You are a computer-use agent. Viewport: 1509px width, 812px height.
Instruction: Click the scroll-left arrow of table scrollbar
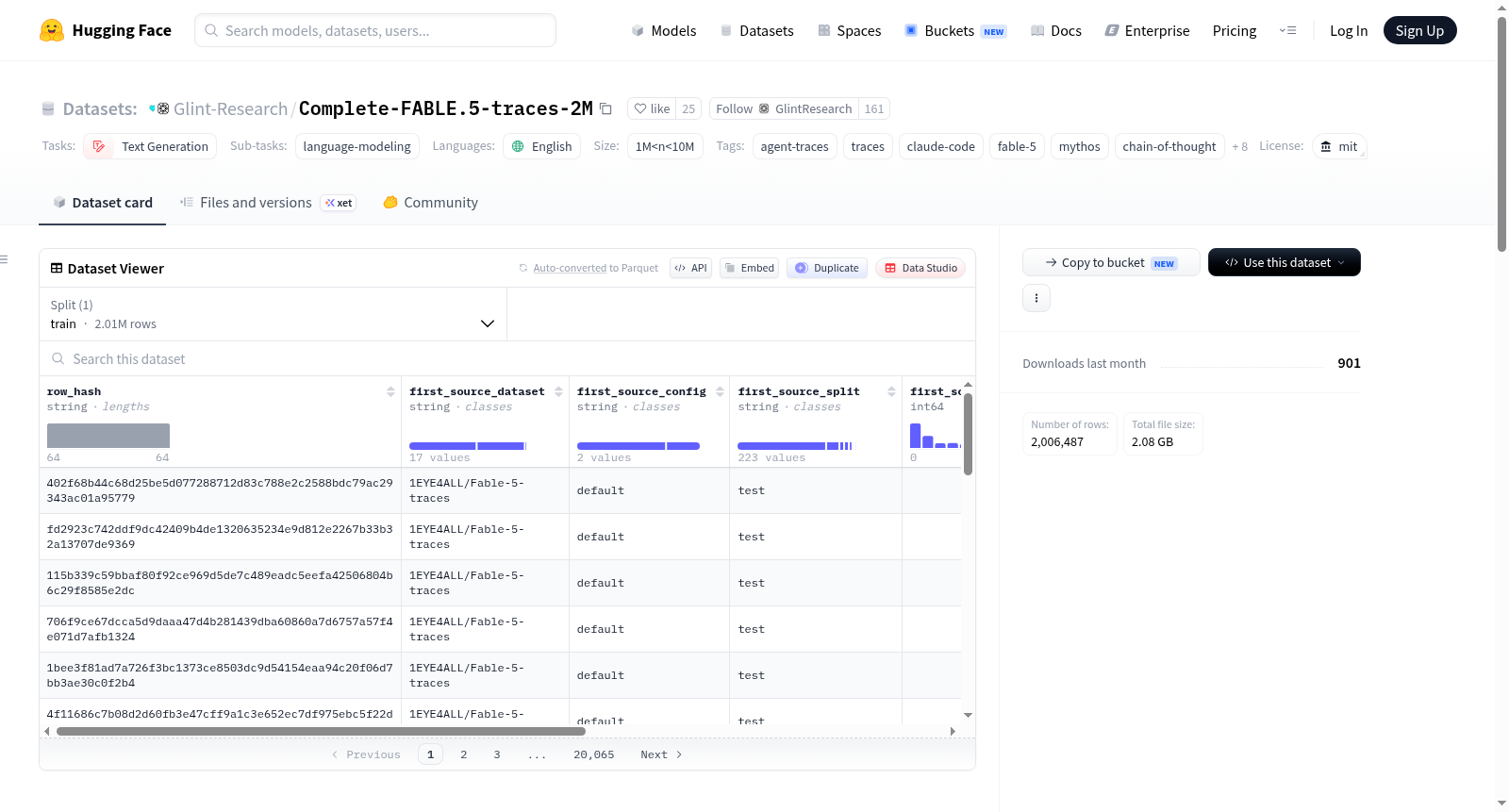(x=47, y=731)
